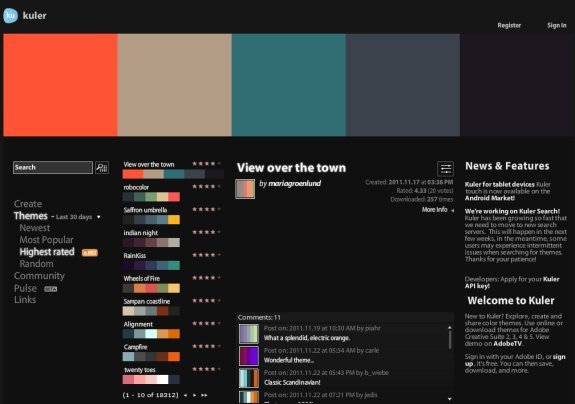Select the Themes menu item
Image resolution: width=575 pixels, height=404 pixels.
[x=31, y=216]
